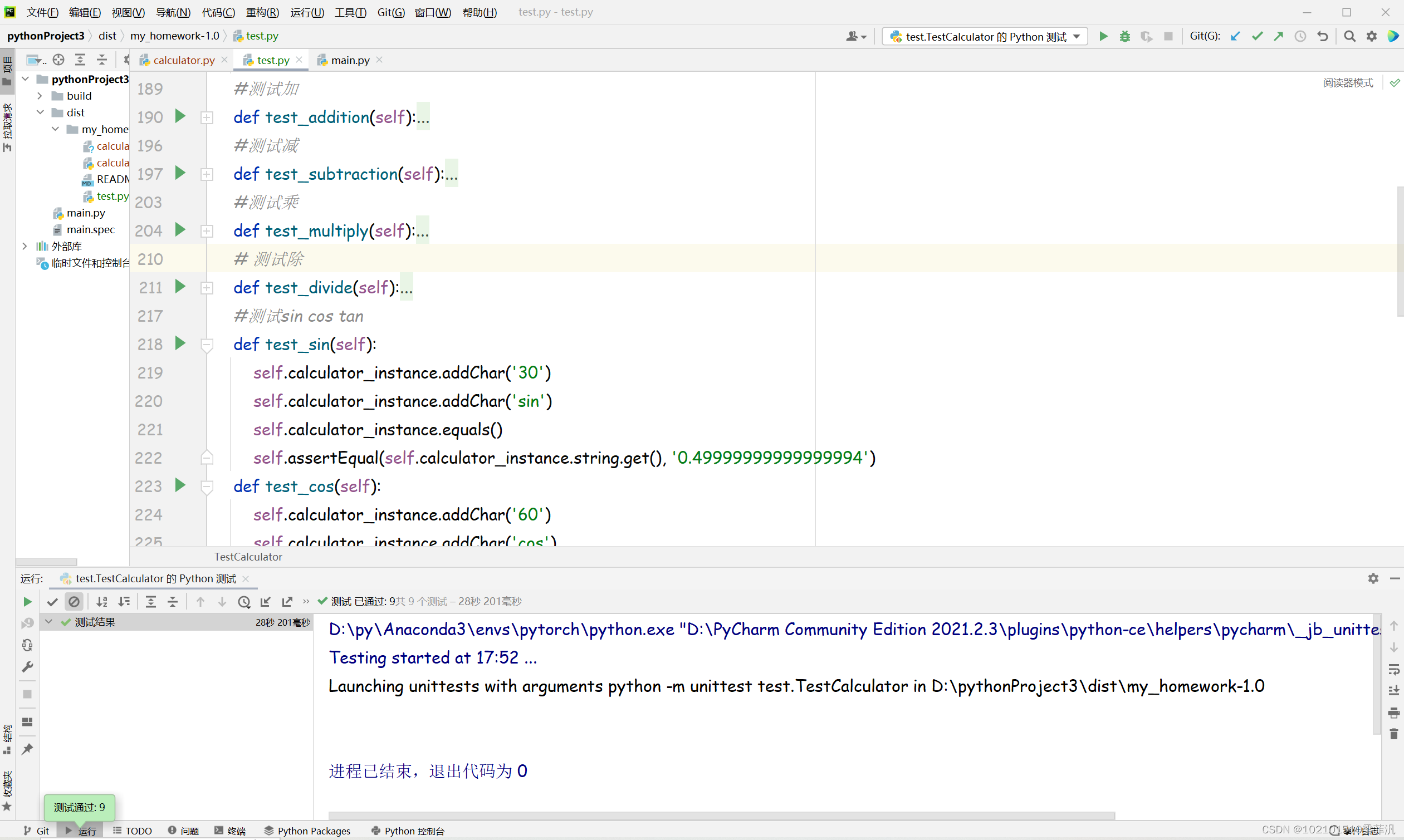
Task: Click the horizontal scrollbar in console output
Action: pyautogui.click(x=721, y=816)
